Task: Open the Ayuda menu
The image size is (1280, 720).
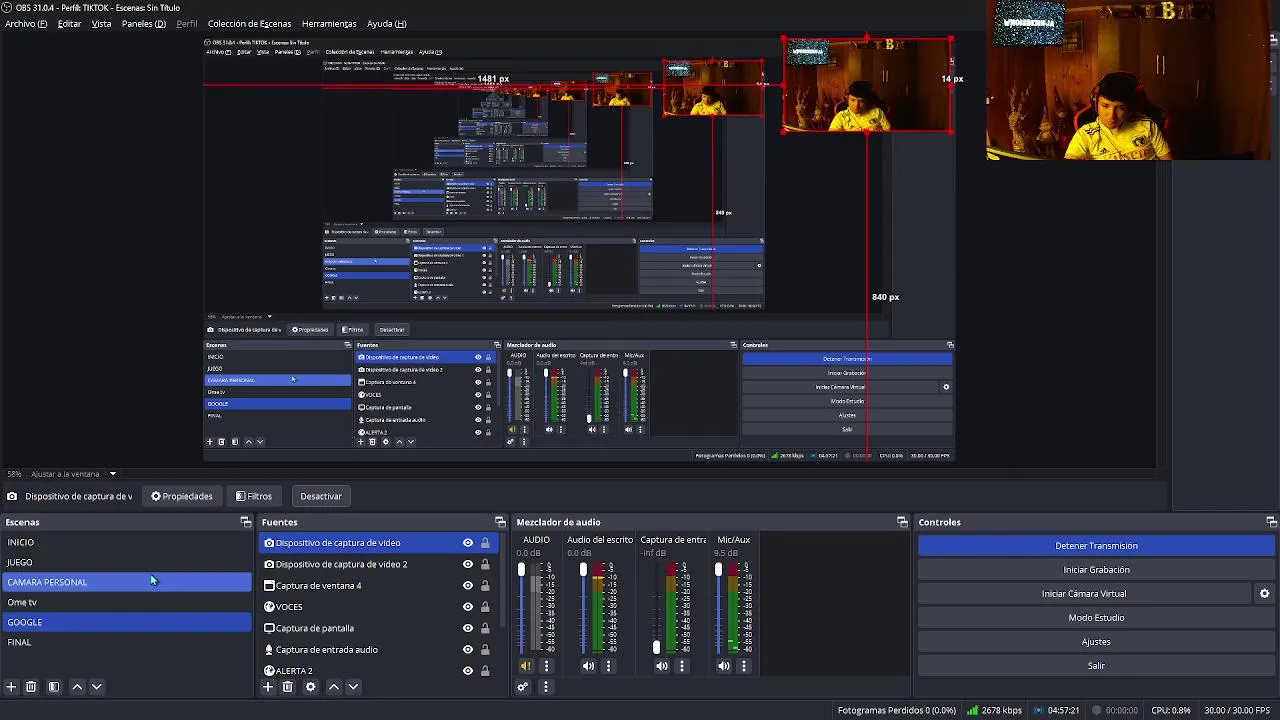Action: click(x=386, y=24)
